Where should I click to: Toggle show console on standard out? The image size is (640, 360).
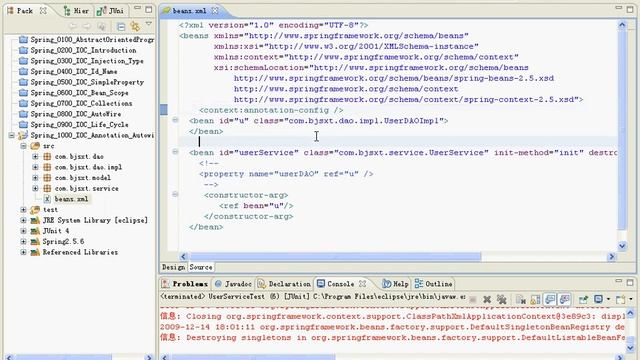click(550, 299)
